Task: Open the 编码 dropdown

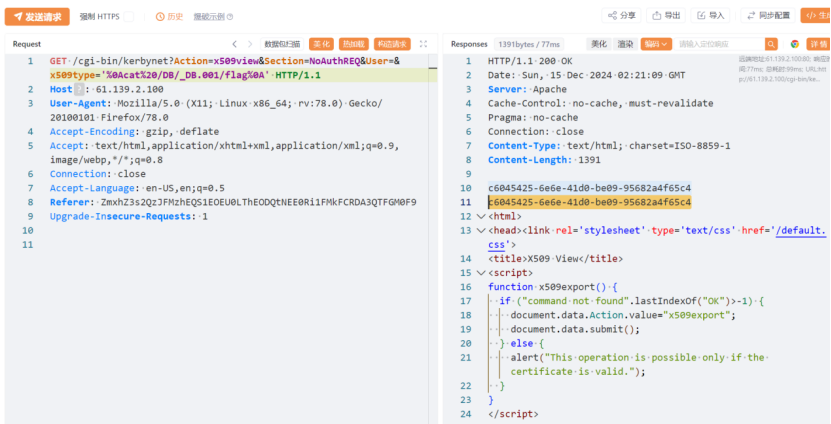Action: point(656,44)
